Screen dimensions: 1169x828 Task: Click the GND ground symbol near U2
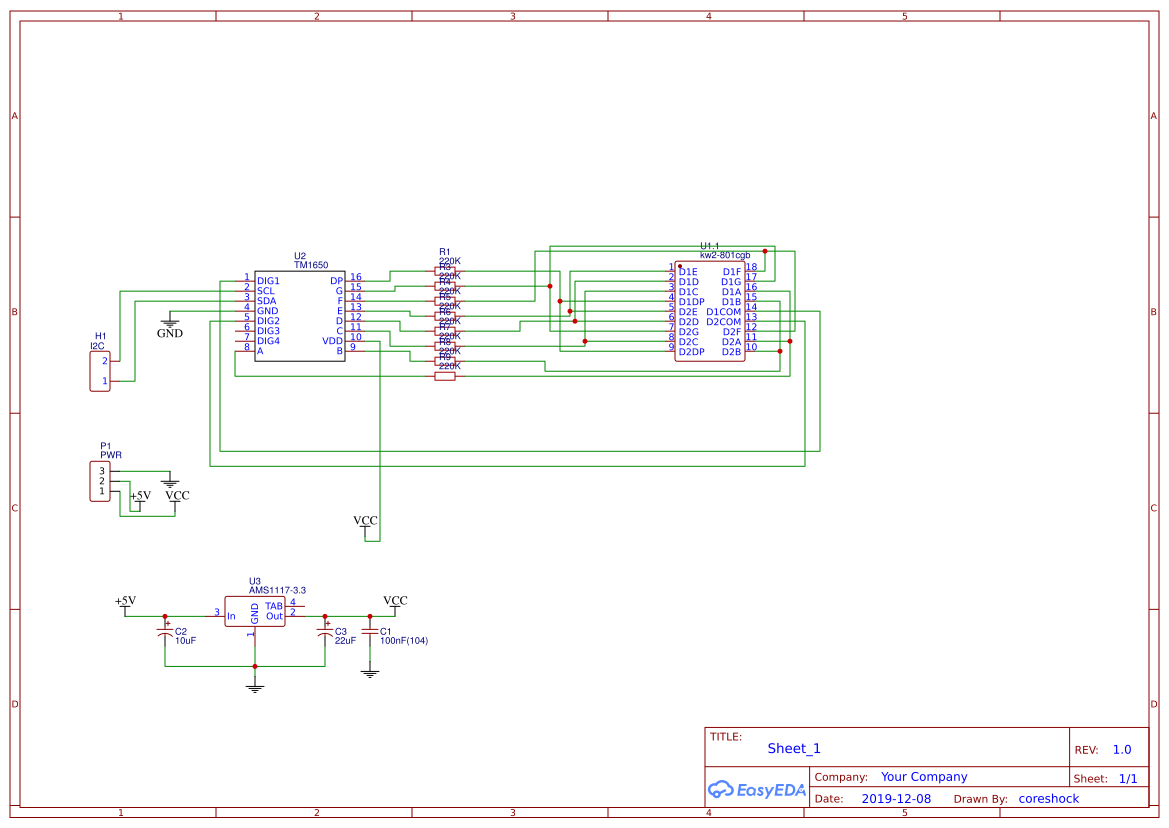(x=169, y=325)
